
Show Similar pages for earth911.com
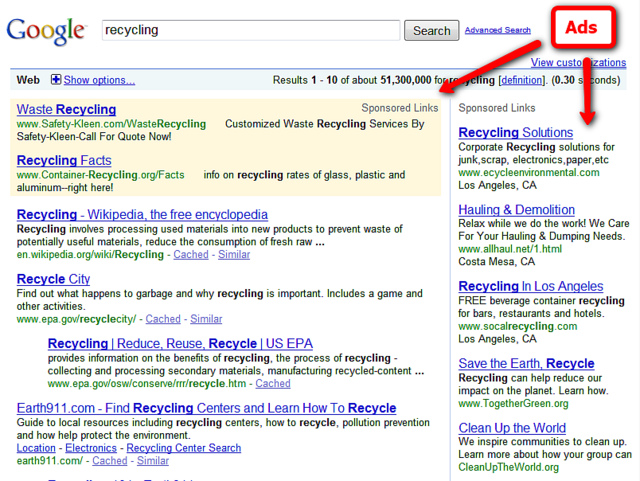[153, 461]
